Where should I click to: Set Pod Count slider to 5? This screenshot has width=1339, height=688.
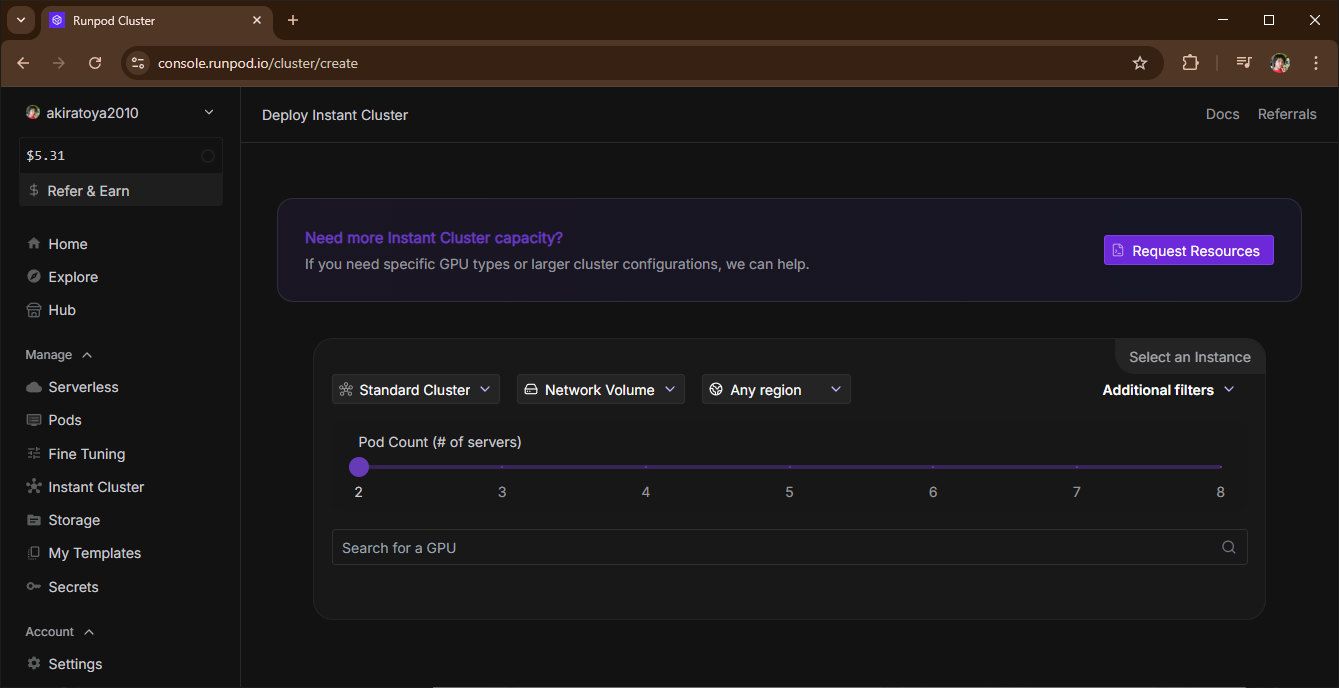[x=790, y=467]
